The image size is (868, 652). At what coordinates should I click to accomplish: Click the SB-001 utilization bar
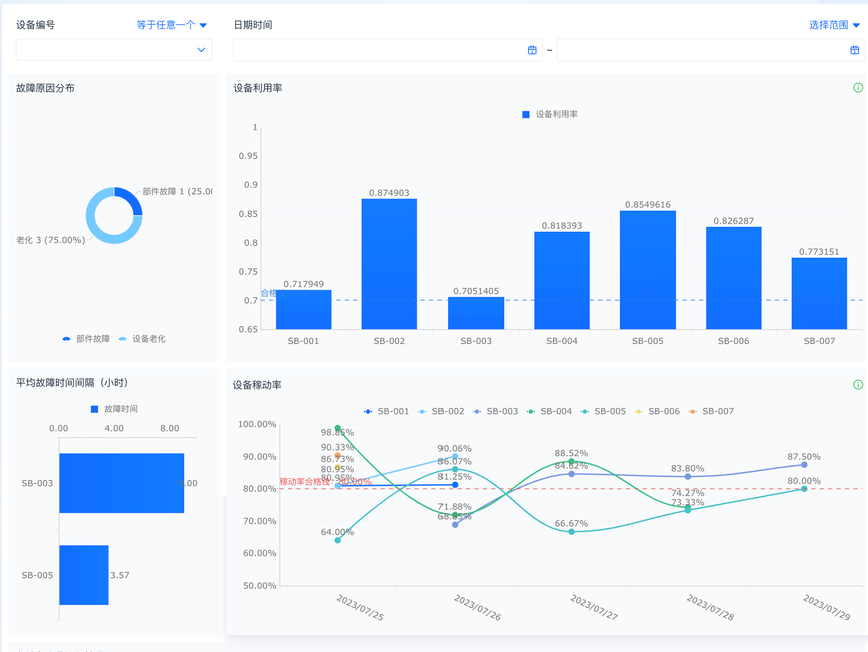[303, 309]
